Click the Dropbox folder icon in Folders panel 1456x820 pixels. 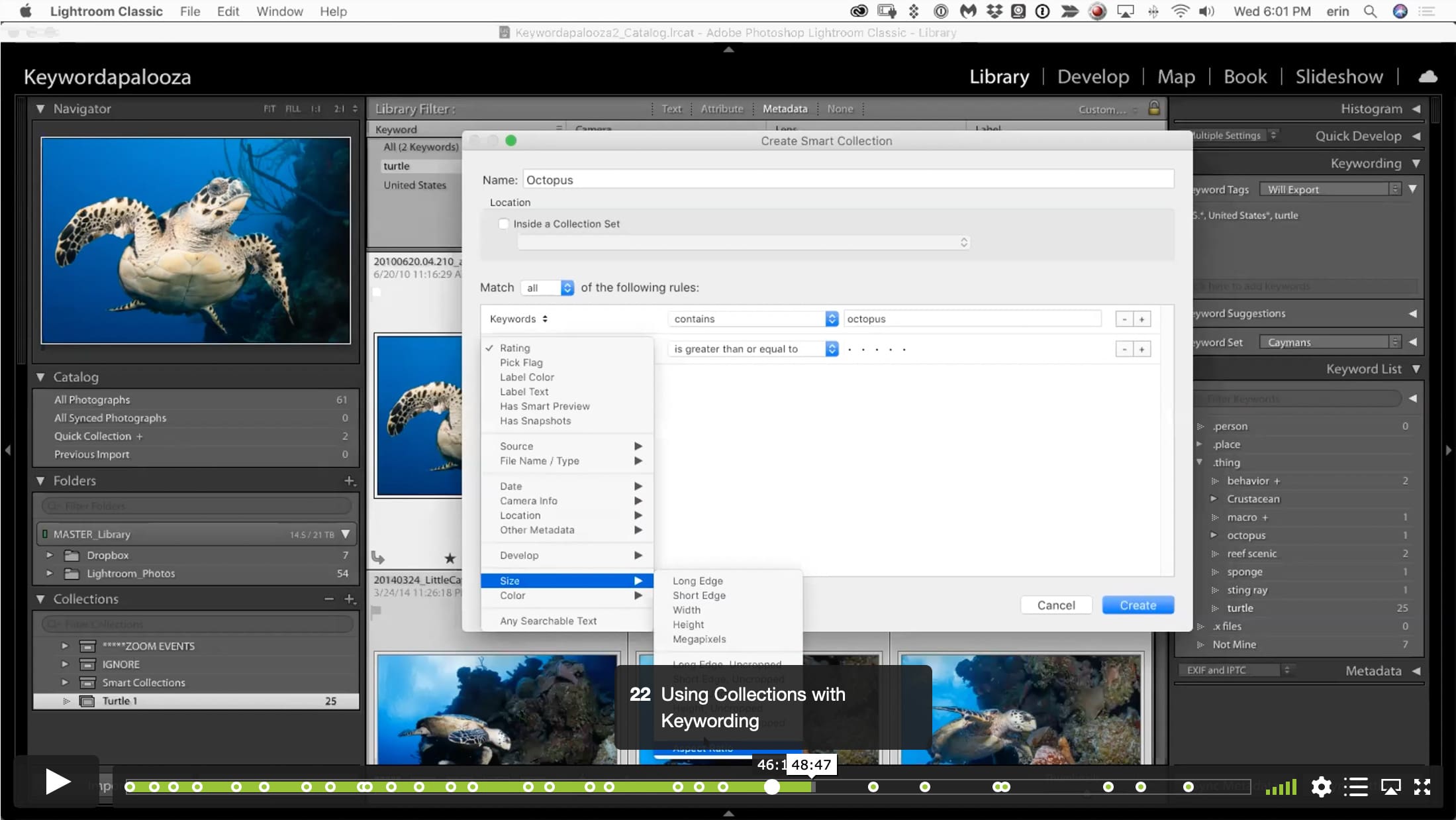tap(72, 555)
